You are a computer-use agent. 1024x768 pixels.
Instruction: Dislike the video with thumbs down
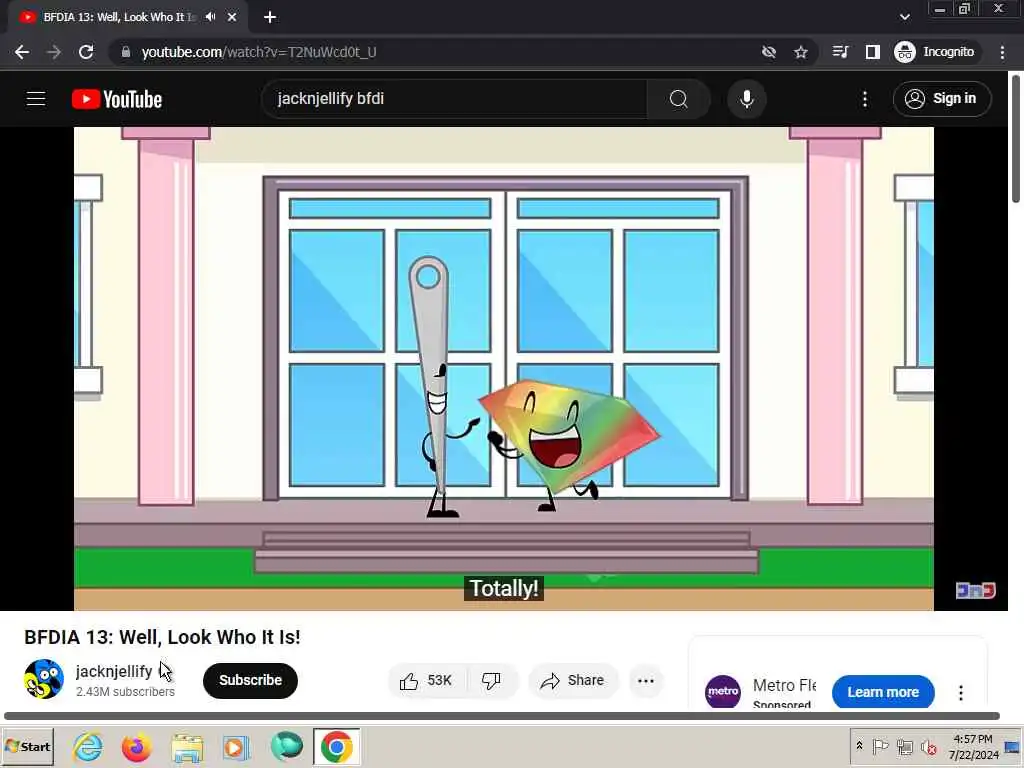coord(492,680)
